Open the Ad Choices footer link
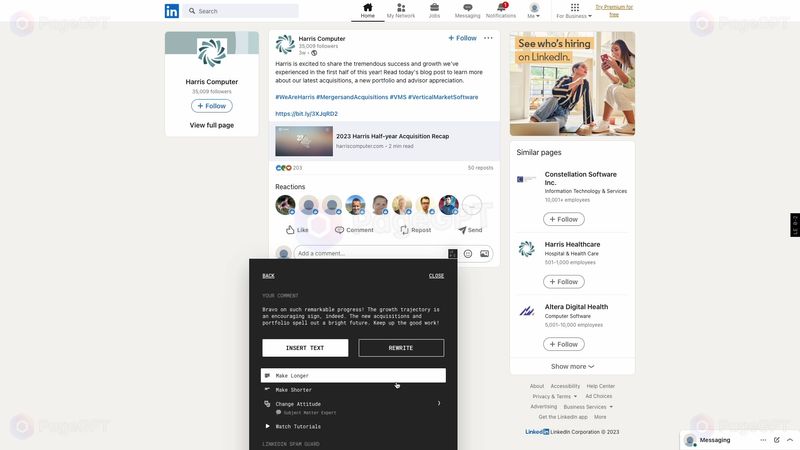Image resolution: width=800 pixels, height=450 pixels. (598, 396)
